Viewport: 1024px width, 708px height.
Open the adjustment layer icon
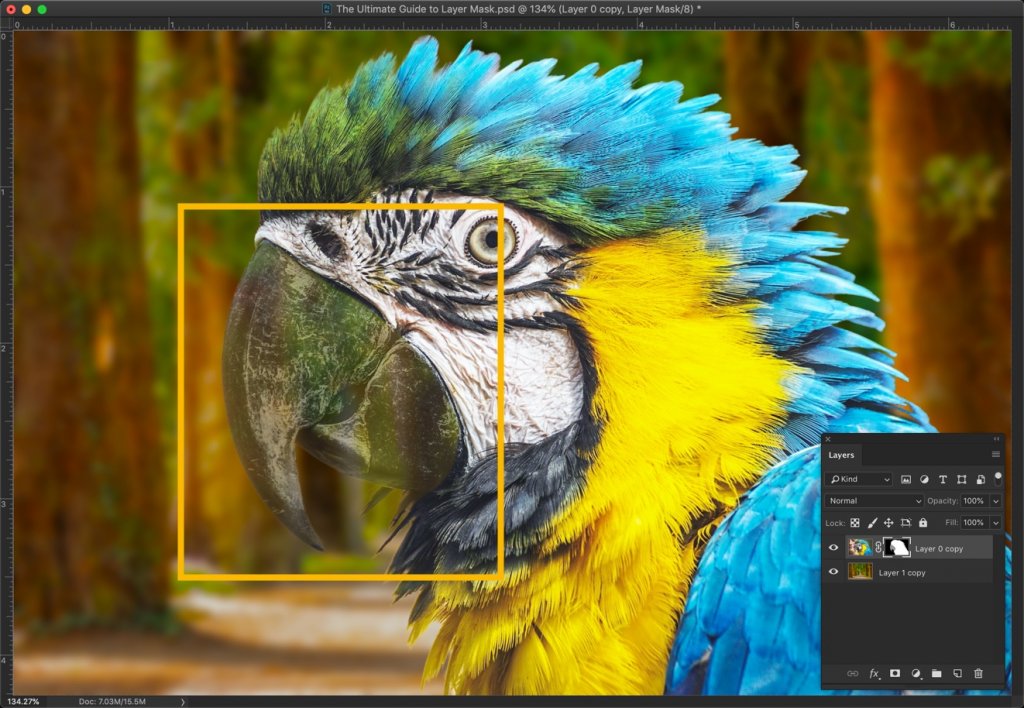pos(915,674)
